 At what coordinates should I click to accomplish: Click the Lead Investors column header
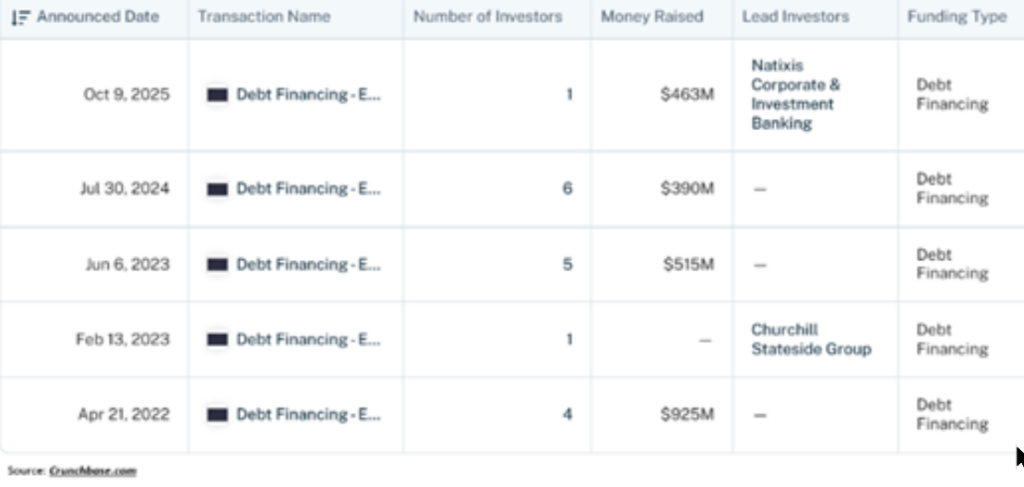(x=795, y=17)
